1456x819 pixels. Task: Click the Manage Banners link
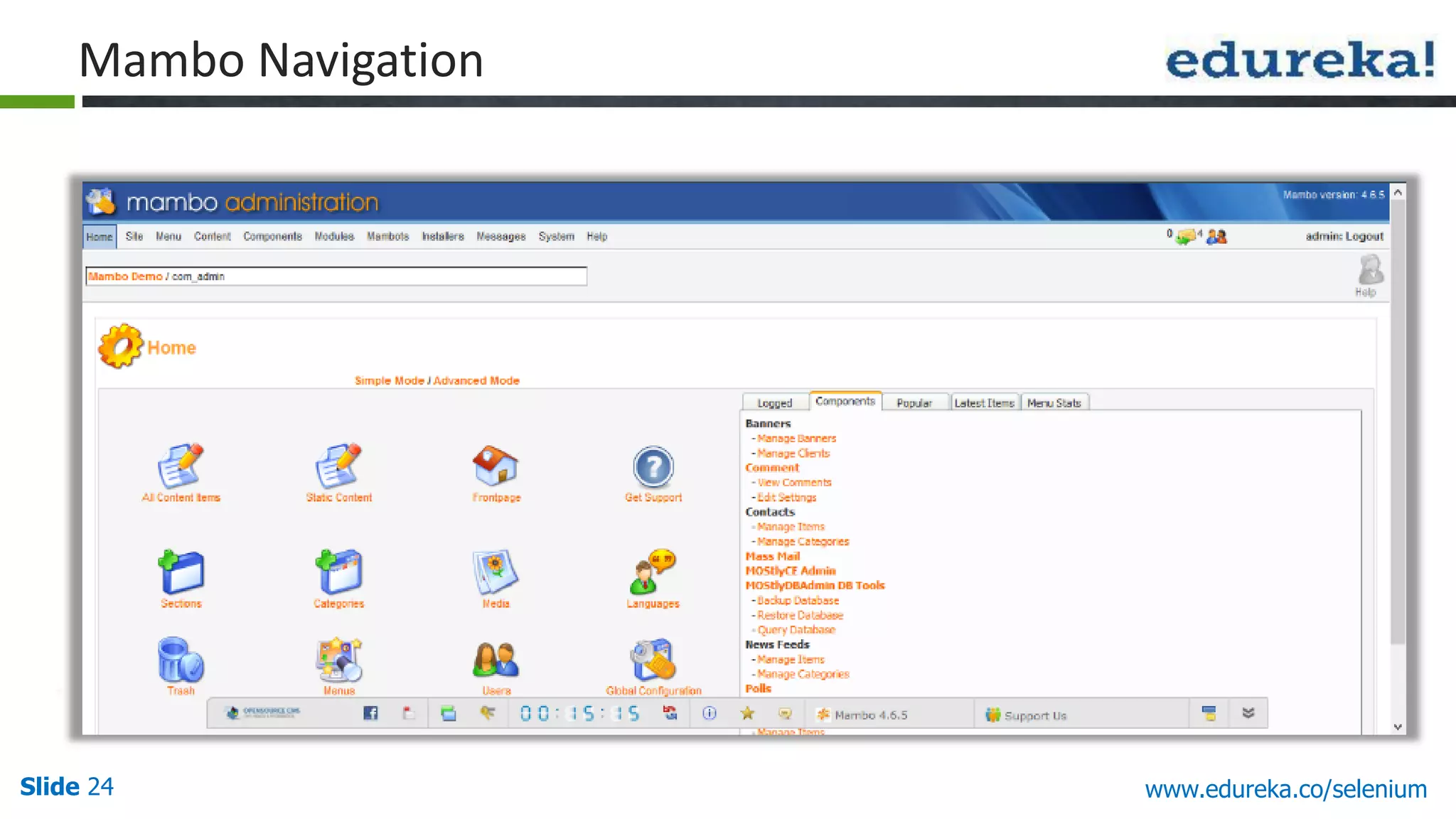(796, 439)
